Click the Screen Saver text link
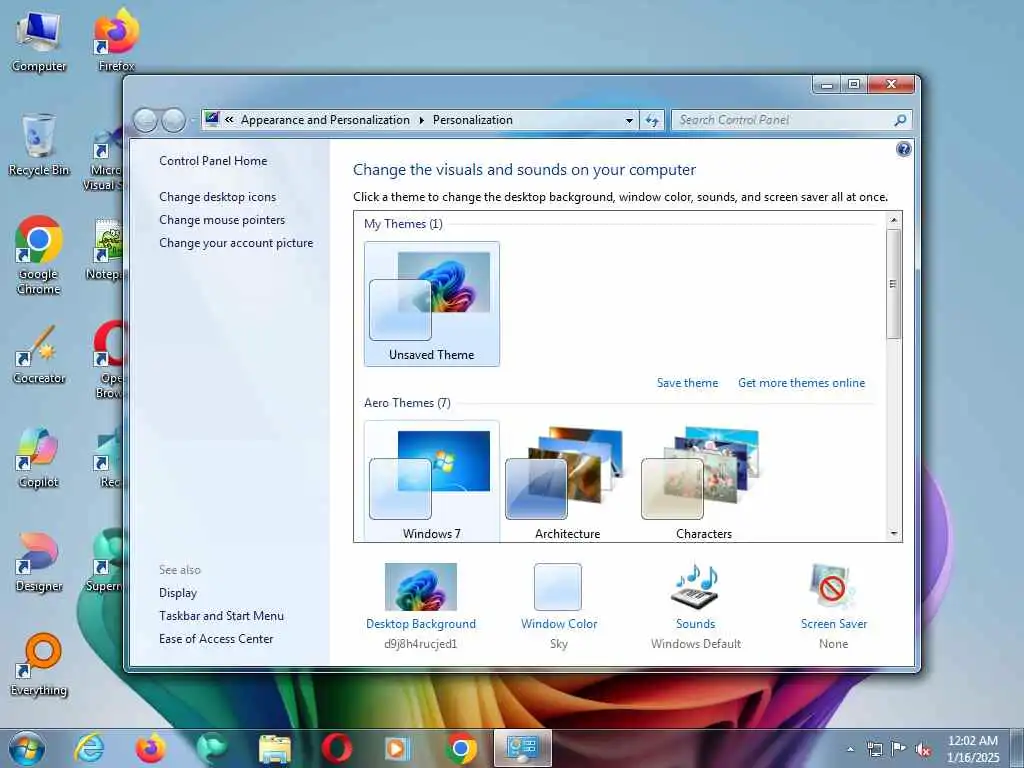1024x768 pixels. tap(834, 624)
